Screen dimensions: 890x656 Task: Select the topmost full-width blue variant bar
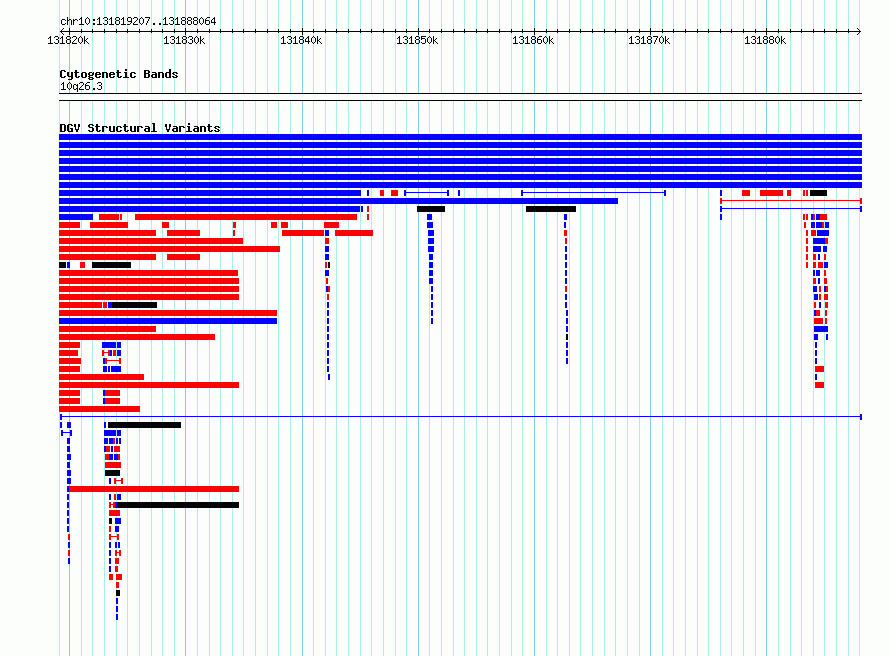[460, 137]
